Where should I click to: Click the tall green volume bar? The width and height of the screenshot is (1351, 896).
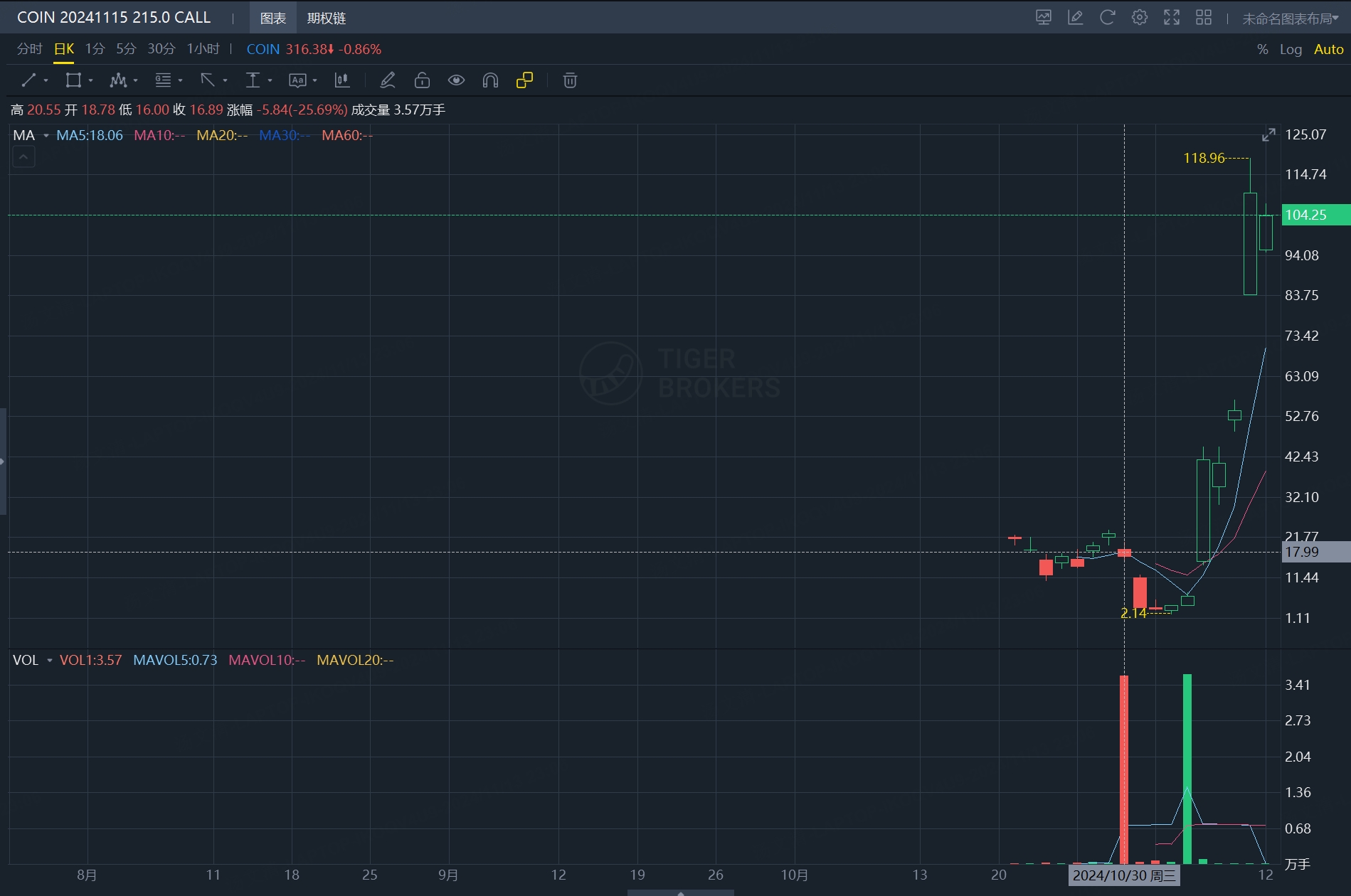pyautogui.click(x=1187, y=769)
